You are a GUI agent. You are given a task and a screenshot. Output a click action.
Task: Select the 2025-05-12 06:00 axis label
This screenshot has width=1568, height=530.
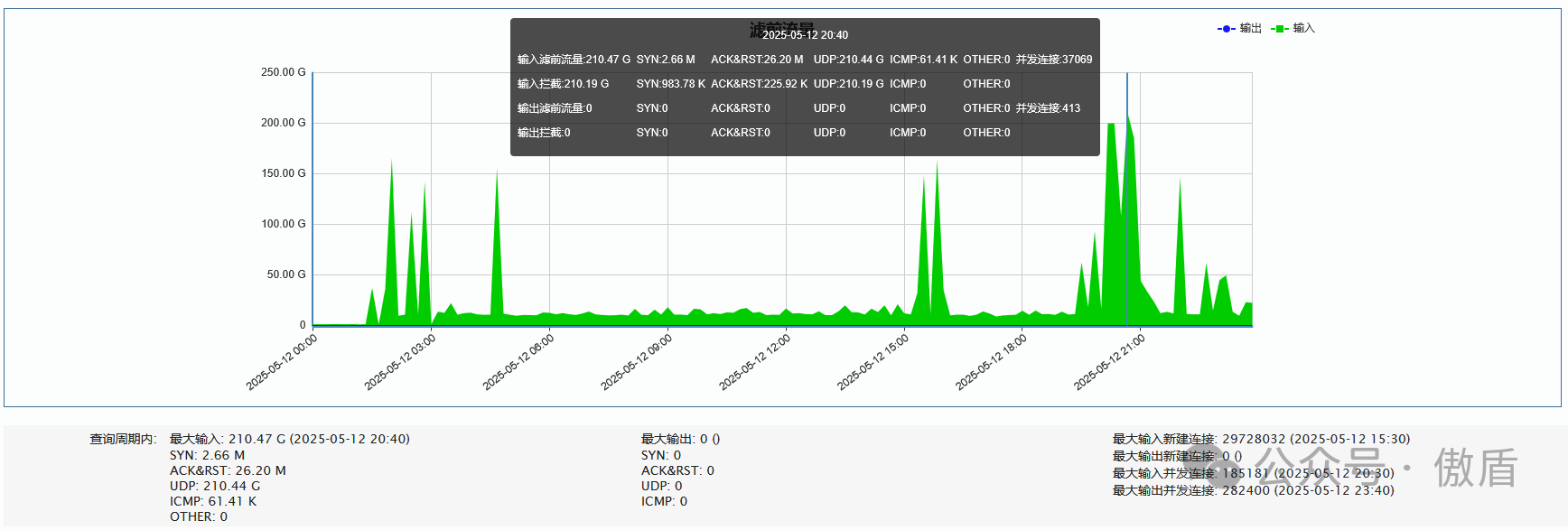(518, 362)
